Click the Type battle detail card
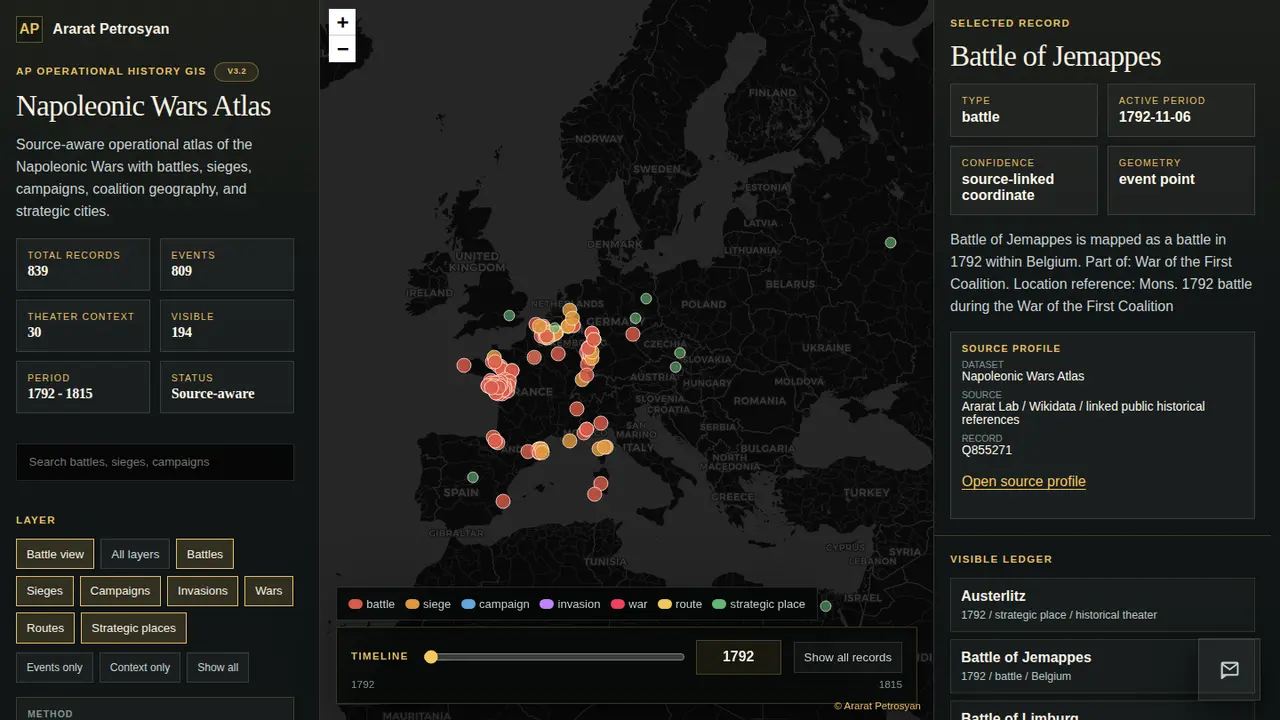Viewport: 1280px width, 720px height. click(x=1023, y=110)
